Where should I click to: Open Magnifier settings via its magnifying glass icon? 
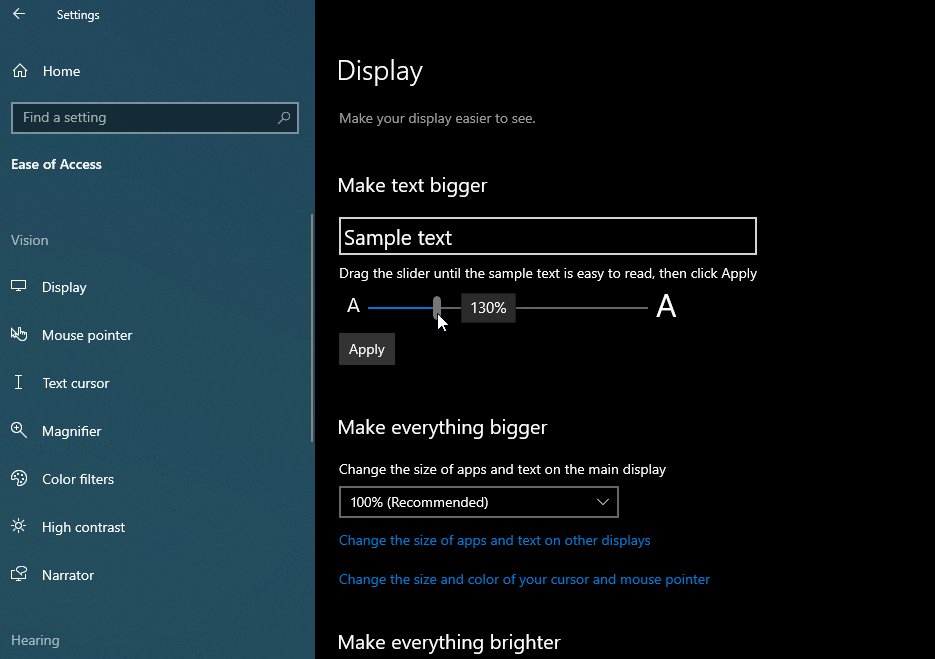click(x=20, y=431)
